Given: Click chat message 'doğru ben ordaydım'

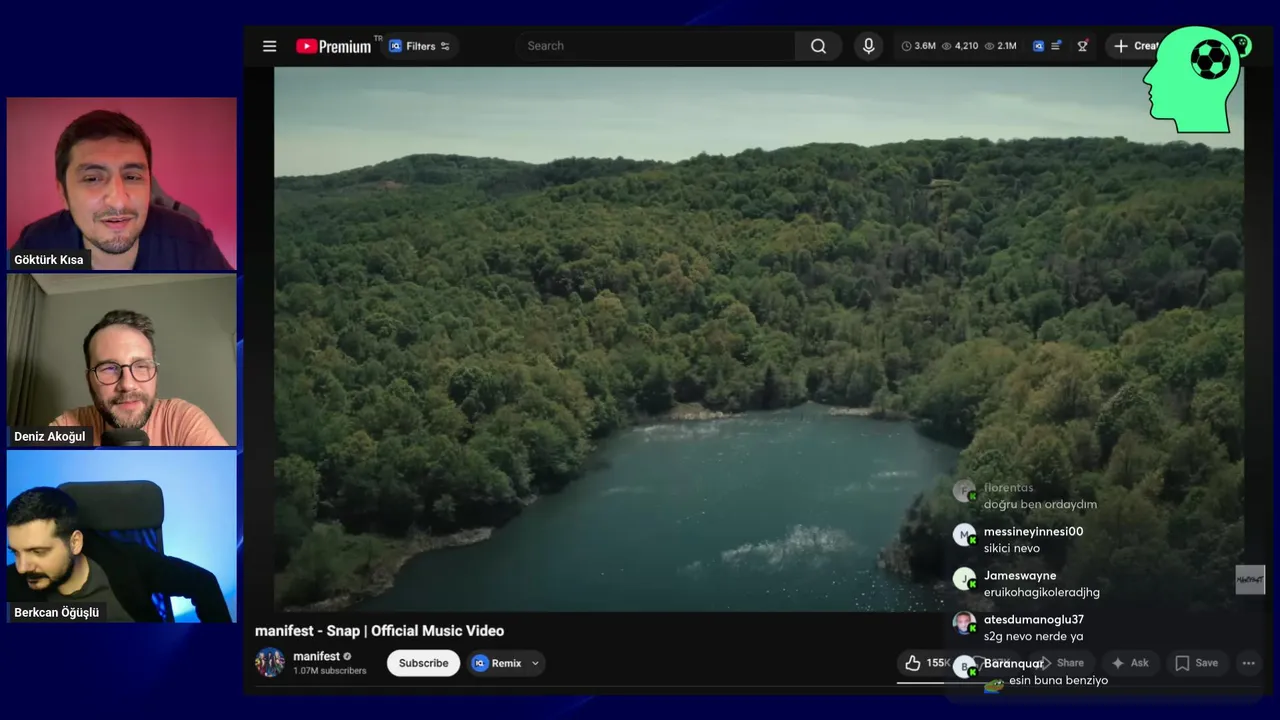Looking at the screenshot, I should [x=1040, y=505].
